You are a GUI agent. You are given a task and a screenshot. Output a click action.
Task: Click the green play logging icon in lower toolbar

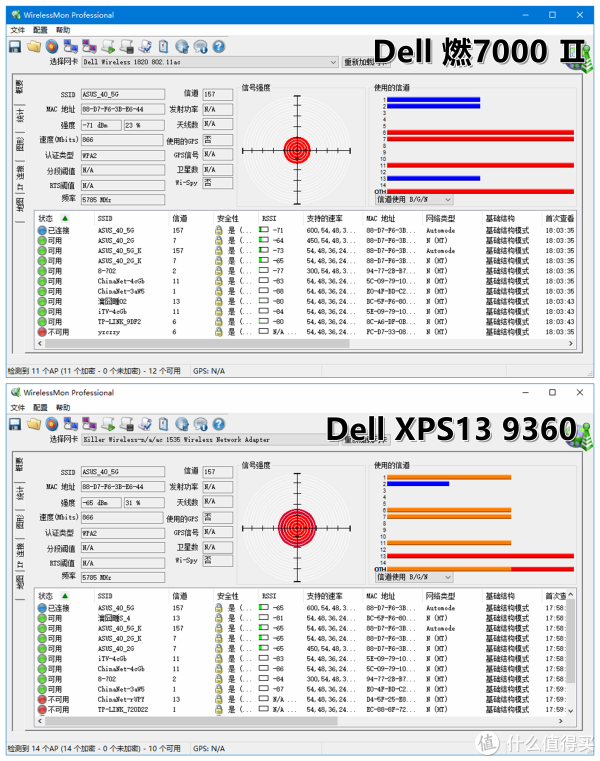[x=108, y=424]
